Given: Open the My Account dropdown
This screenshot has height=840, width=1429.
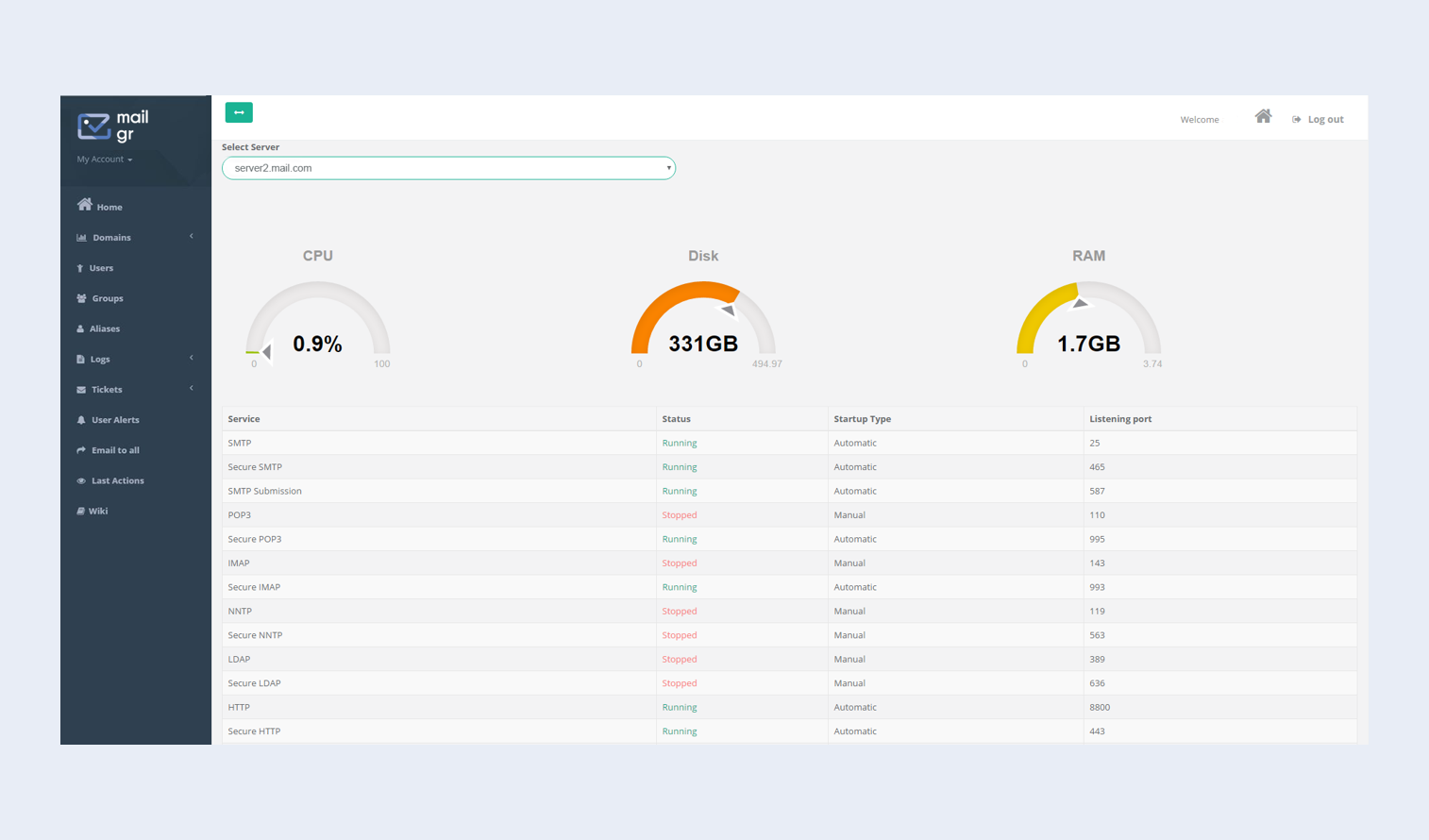Looking at the screenshot, I should click(x=105, y=160).
